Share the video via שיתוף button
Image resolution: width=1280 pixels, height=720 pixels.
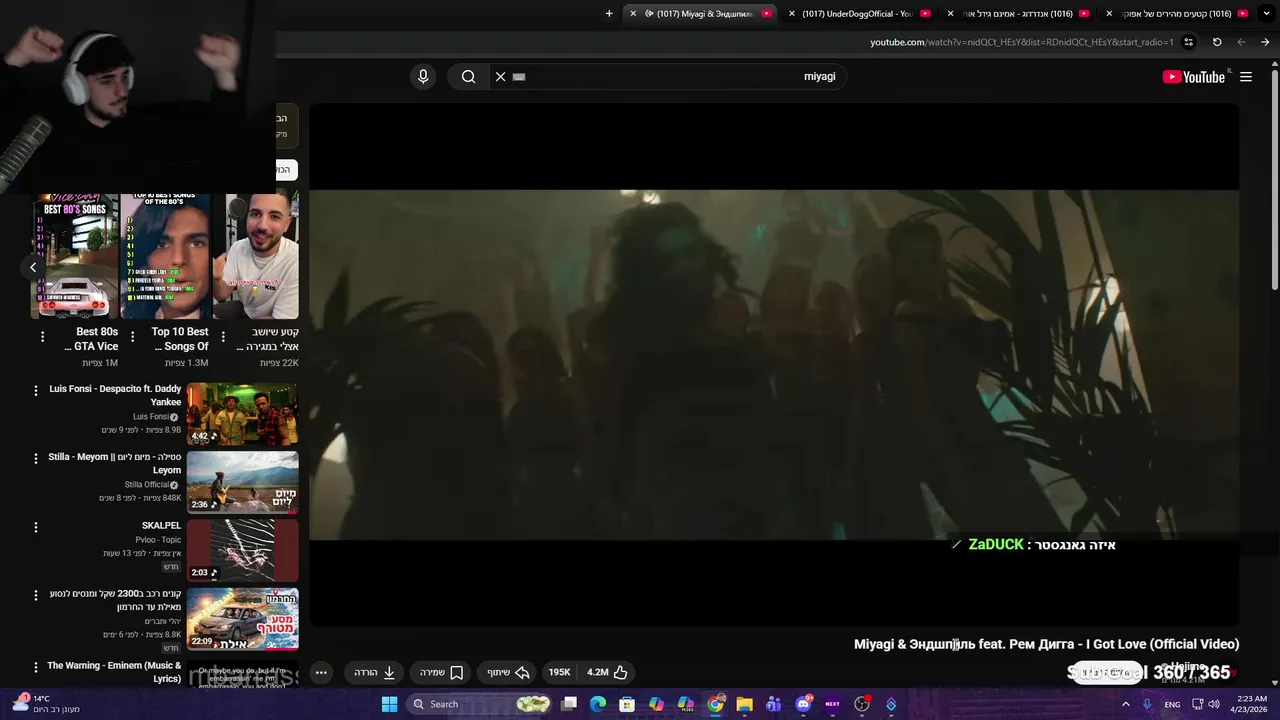[x=507, y=672]
